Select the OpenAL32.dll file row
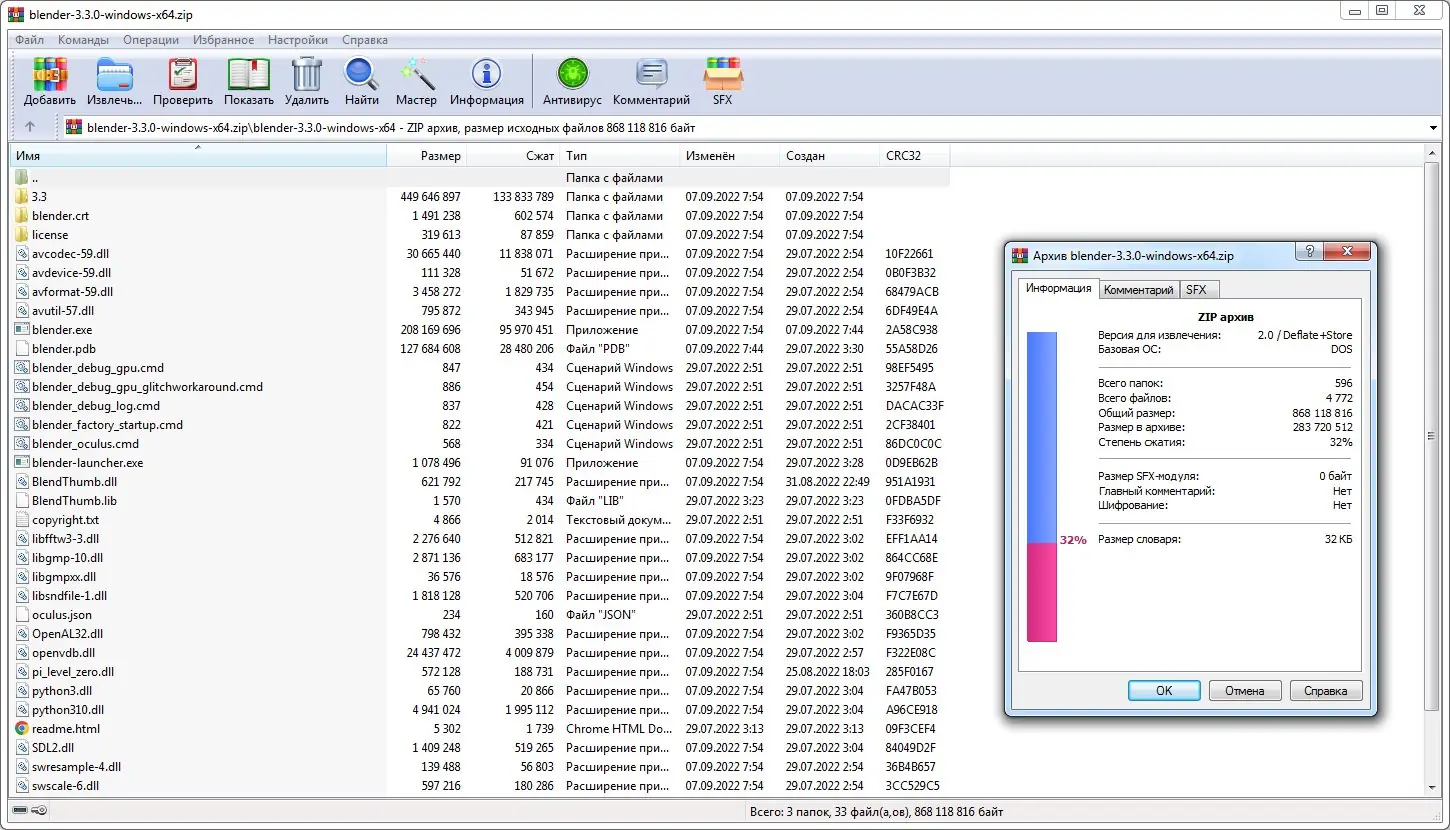Screen dimensions: 1450x830 click(x=480, y=634)
